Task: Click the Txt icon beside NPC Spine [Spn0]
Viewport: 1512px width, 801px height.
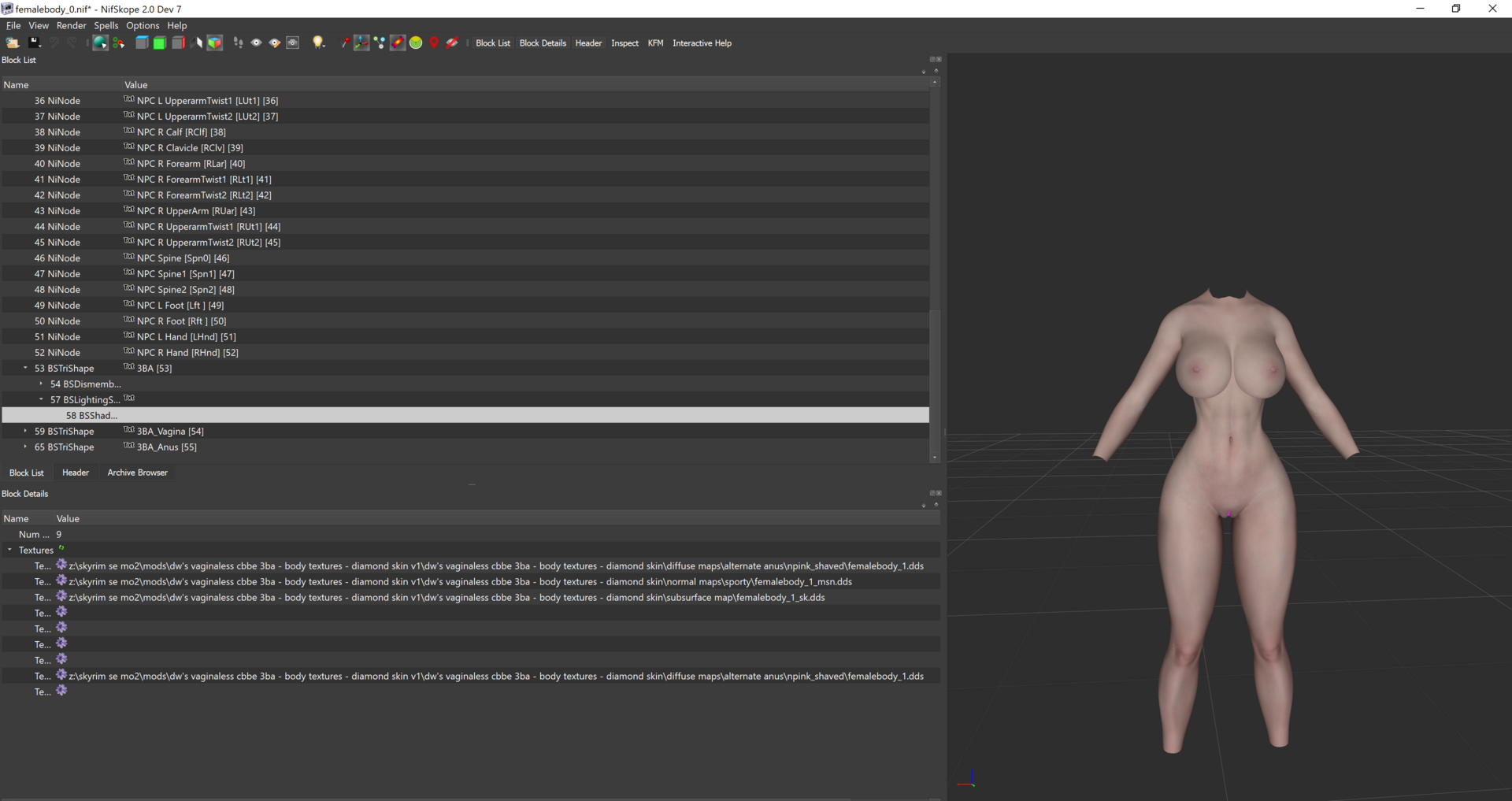Action: pyautogui.click(x=129, y=257)
